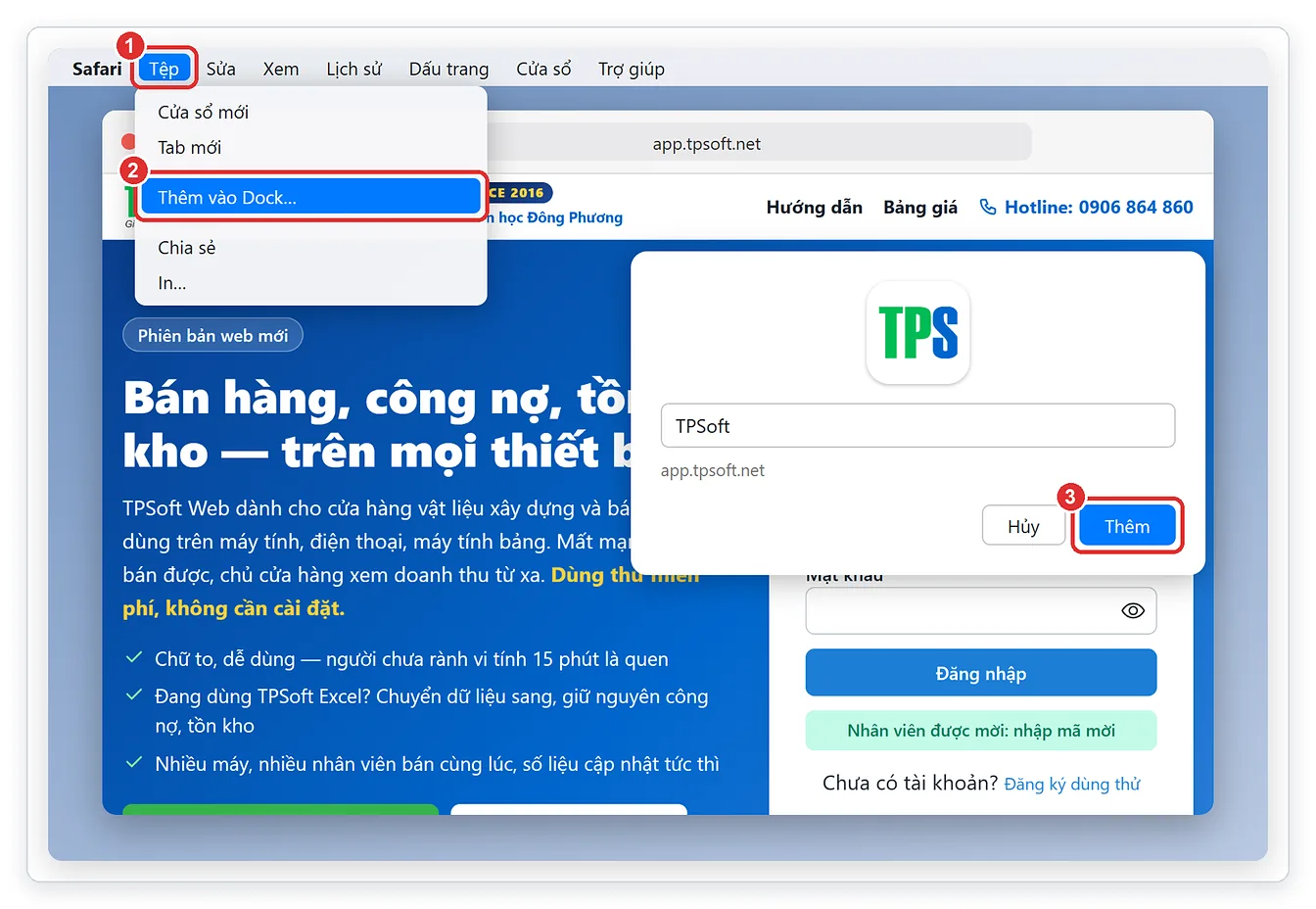
Task: Open the Lịch sử menu
Action: tap(353, 69)
